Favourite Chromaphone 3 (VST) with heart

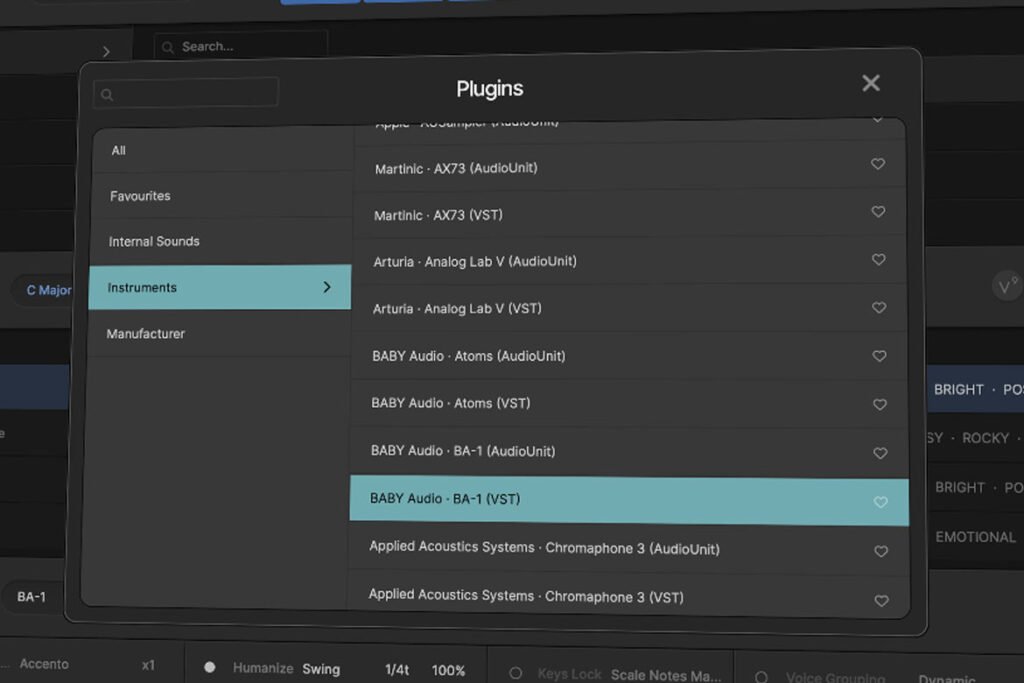[882, 600]
